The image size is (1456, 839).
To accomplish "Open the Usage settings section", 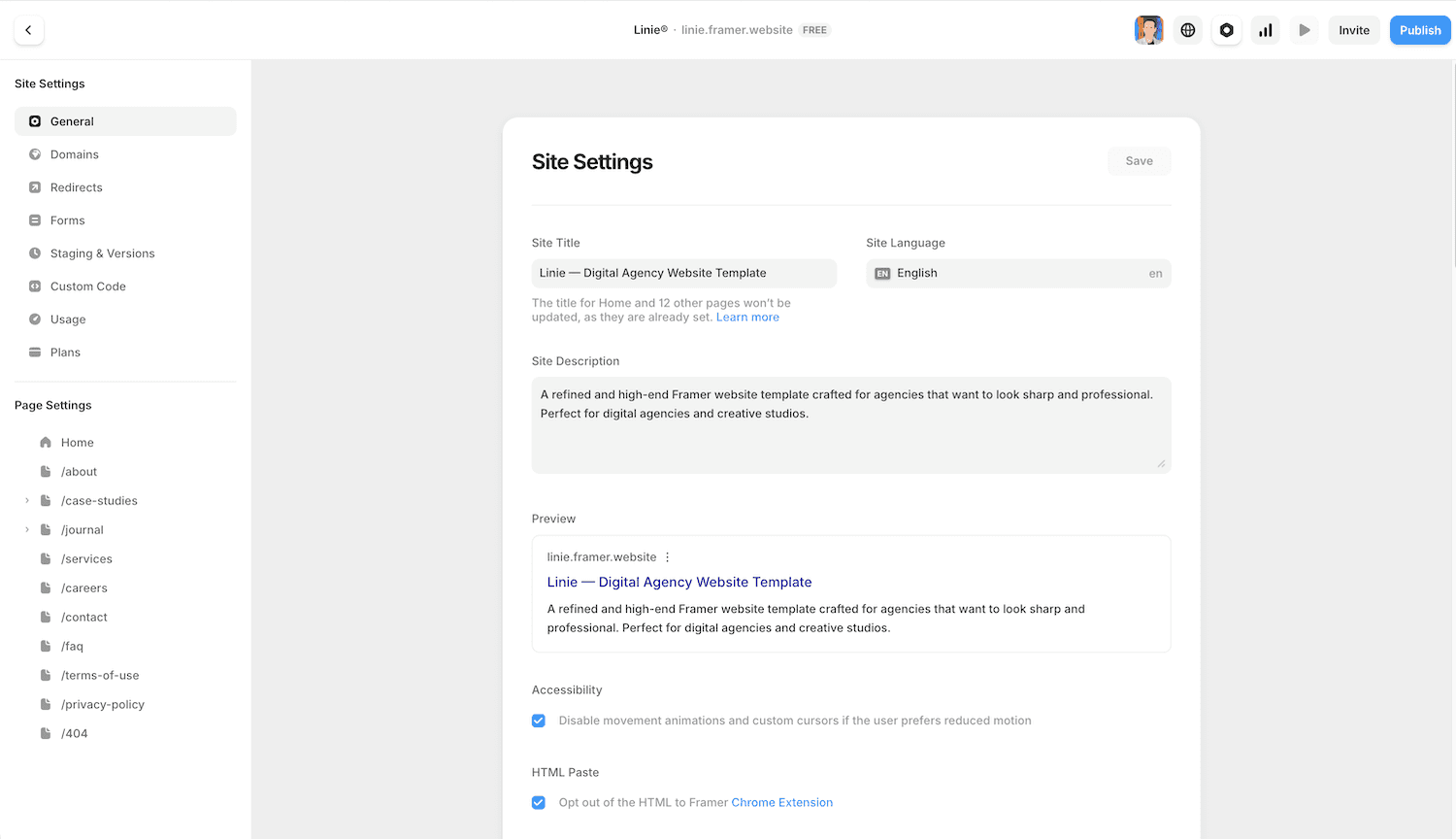I will 67,319.
